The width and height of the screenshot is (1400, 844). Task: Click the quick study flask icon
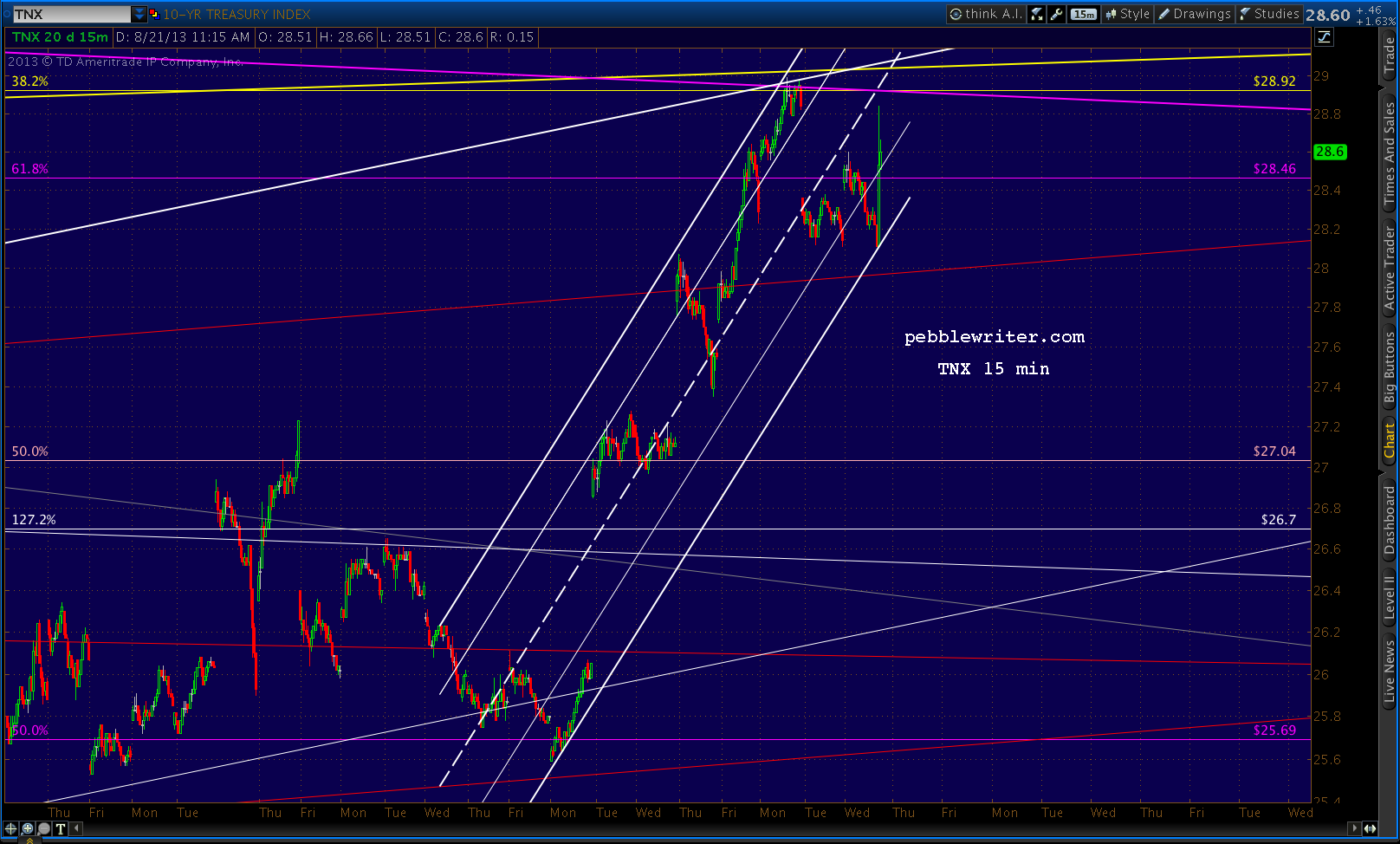(1037, 14)
